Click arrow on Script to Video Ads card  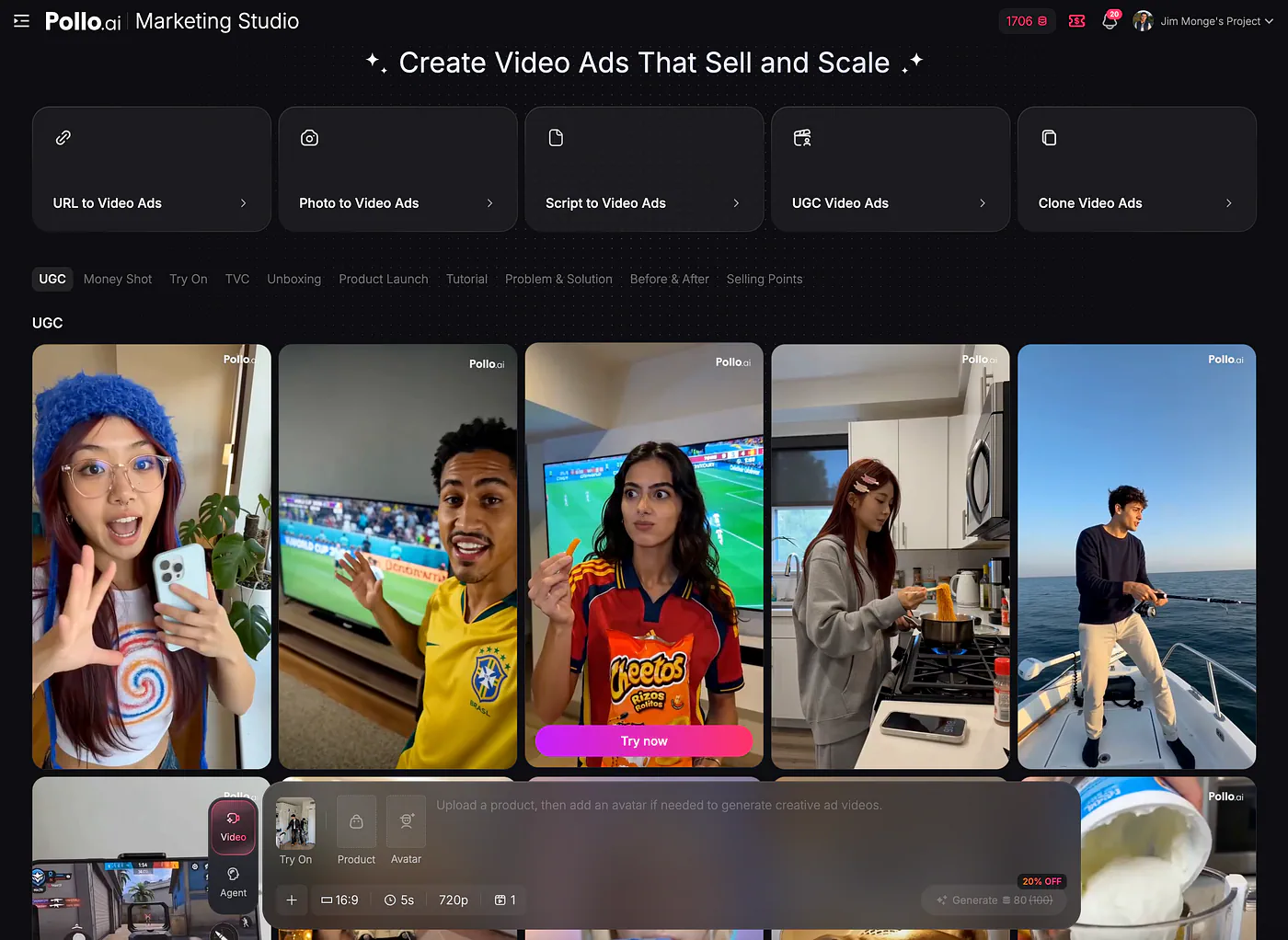tap(736, 203)
